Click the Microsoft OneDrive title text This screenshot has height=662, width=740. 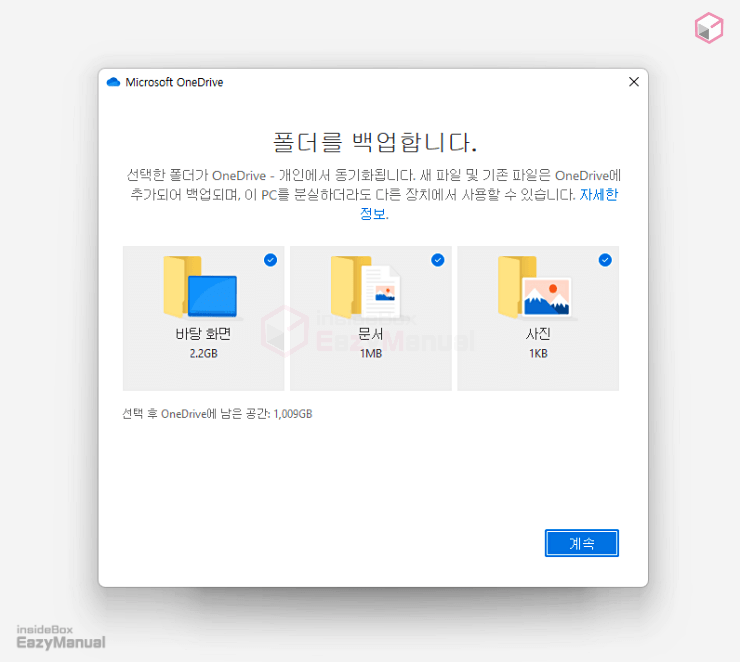point(174,82)
